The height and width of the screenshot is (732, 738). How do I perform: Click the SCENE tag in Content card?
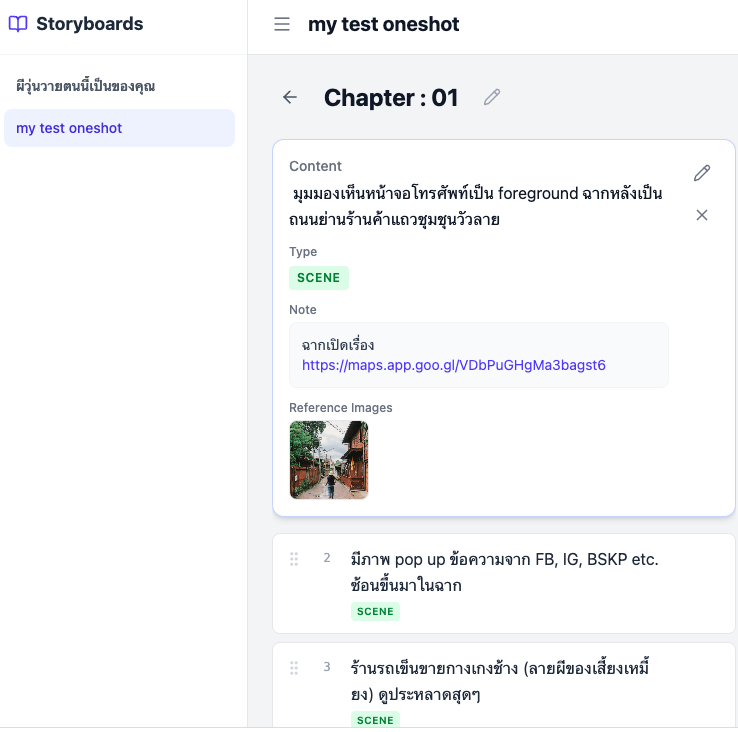tap(319, 278)
